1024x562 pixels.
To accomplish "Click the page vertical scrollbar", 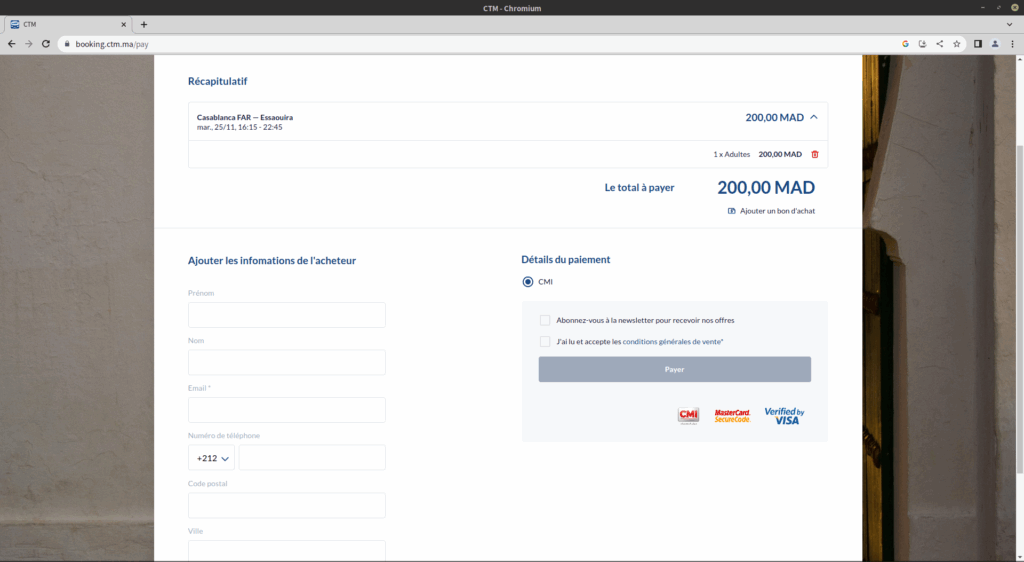I will click(1019, 300).
